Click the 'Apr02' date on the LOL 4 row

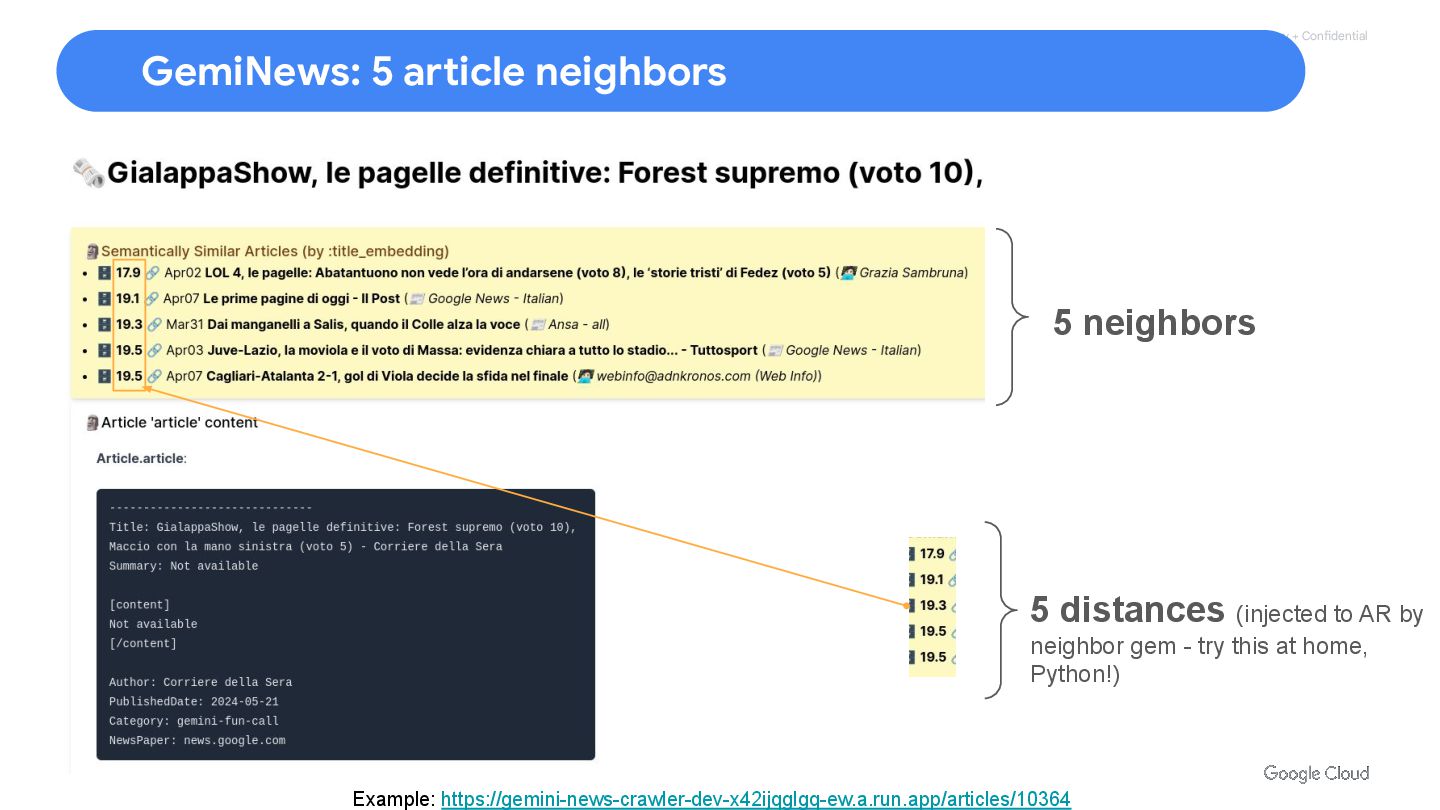tap(183, 272)
